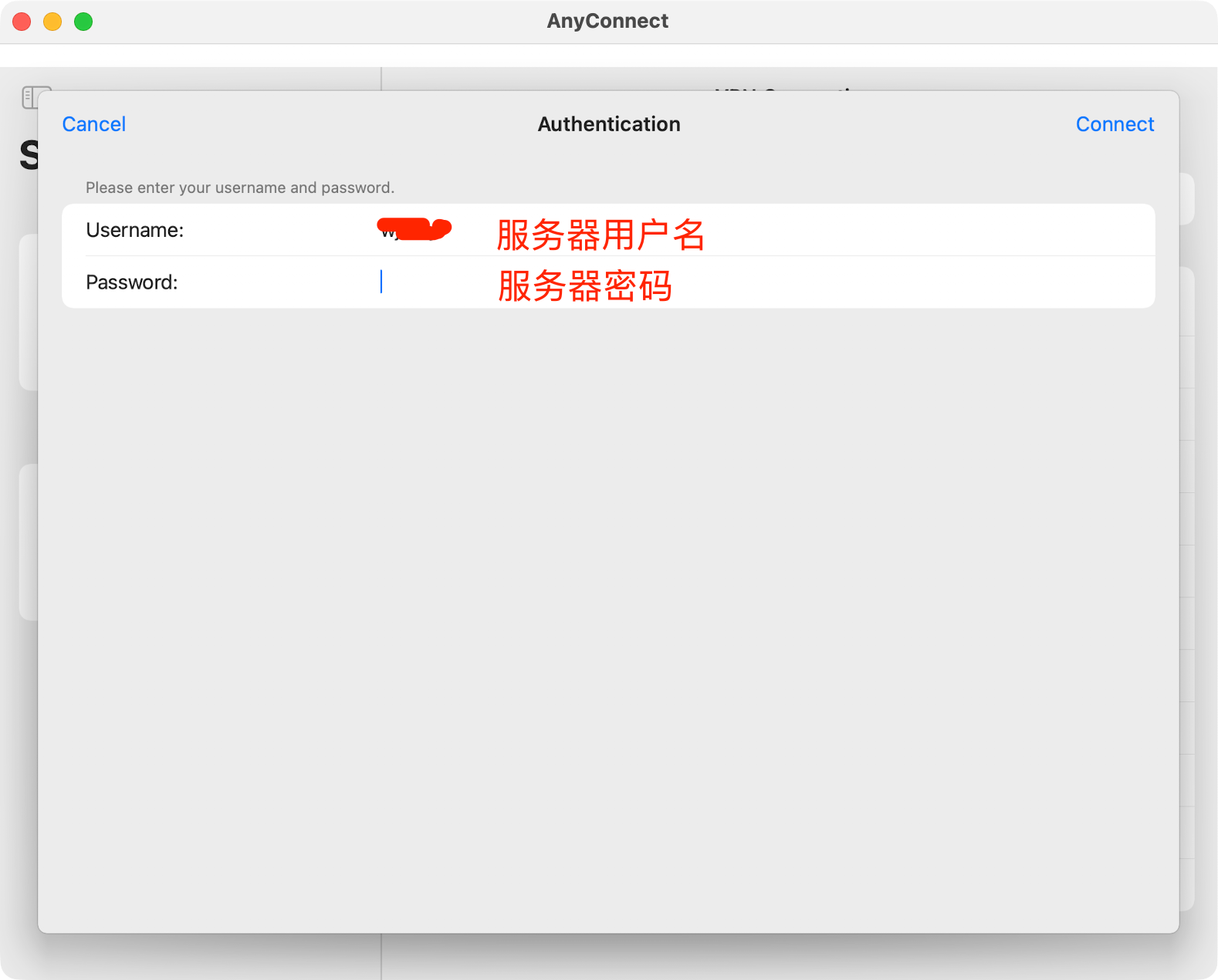The height and width of the screenshot is (980, 1218).
Task: Click the red 服务器用户名 annotation
Action: point(600,235)
